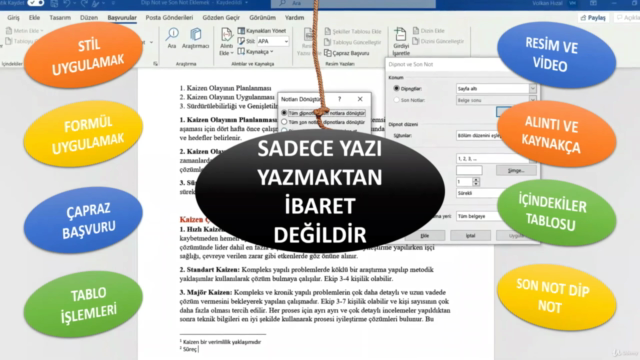Screen dimensions: 640x360
Task: Click the İptal button in Dipnot dialog
Action: [470, 236]
